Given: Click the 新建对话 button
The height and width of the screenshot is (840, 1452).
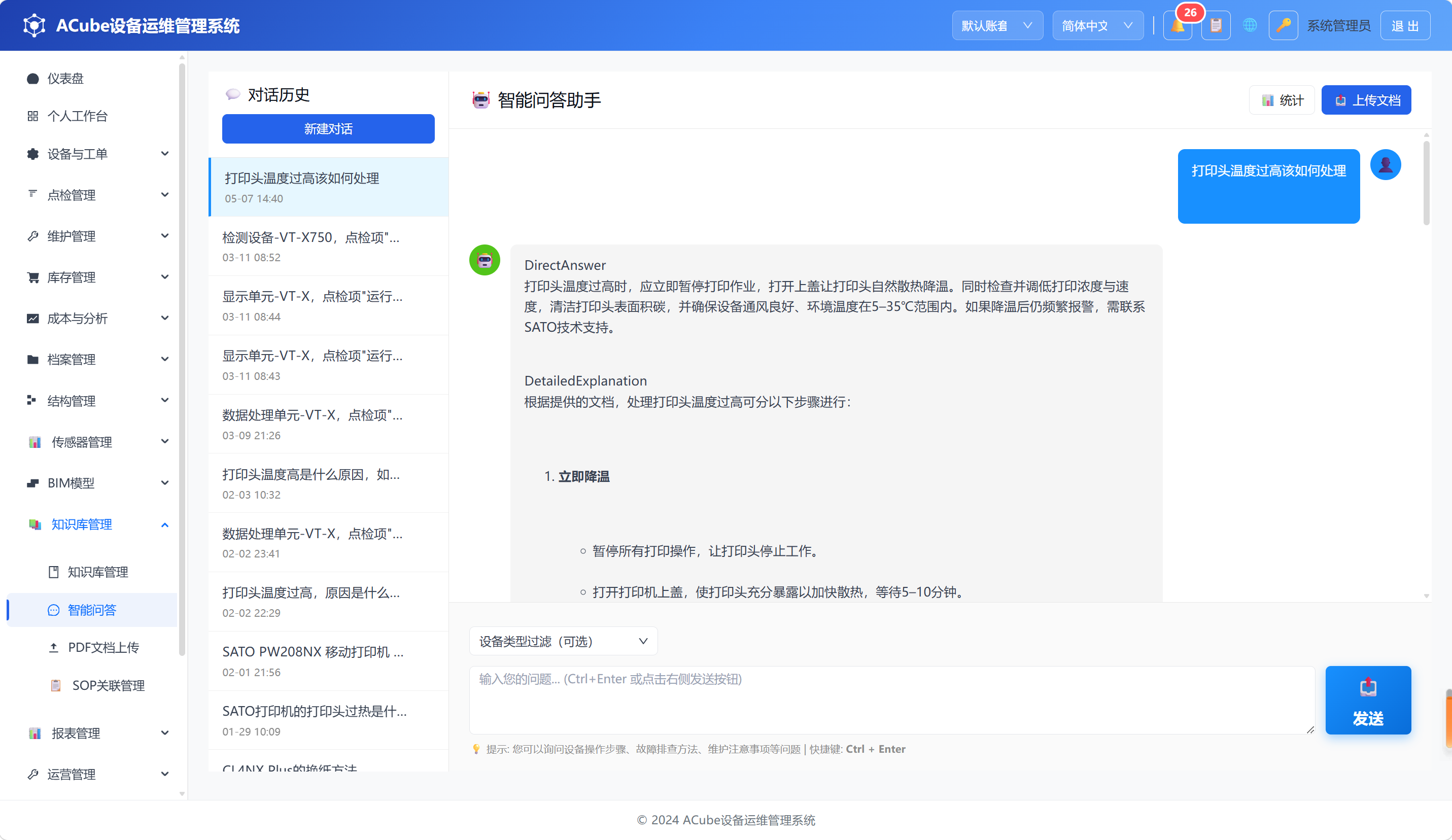Looking at the screenshot, I should 328,129.
